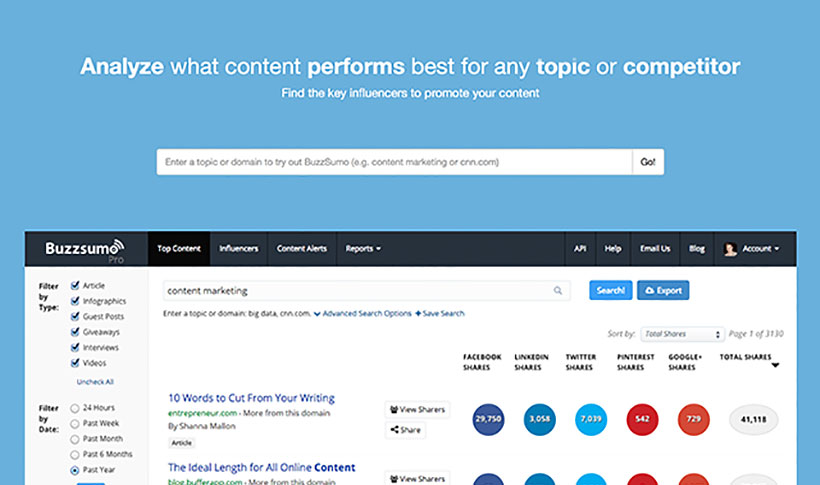This screenshot has height=485, width=820.
Task: Click the LinkedIn shares circle showing 3,058
Action: coord(540,419)
